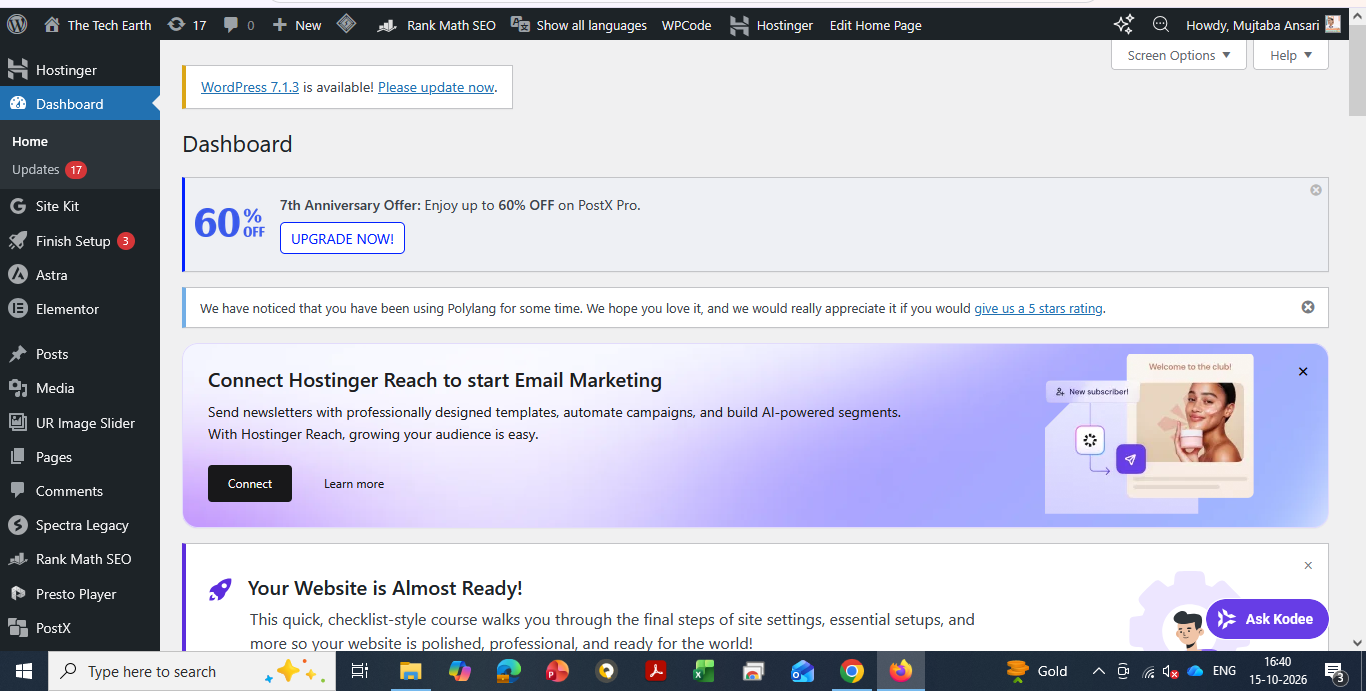
Task: Close the Hostinger Reach banner
Action: 1303,372
